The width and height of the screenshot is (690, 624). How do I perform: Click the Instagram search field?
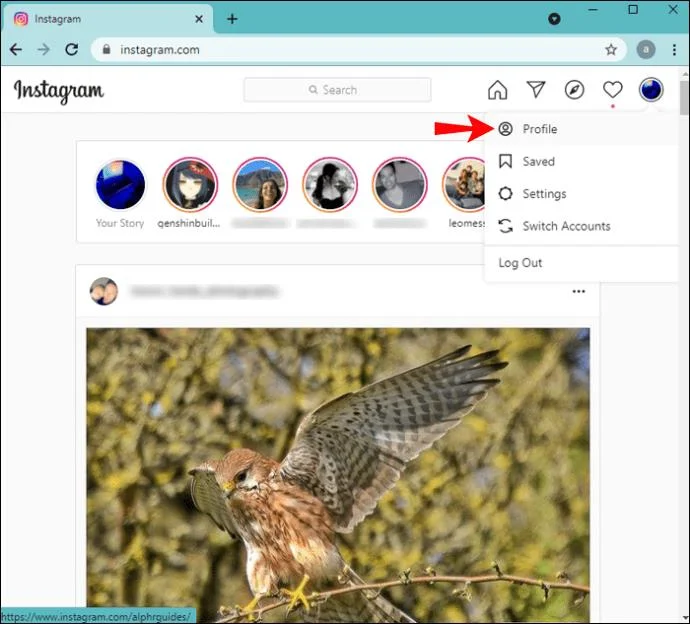click(338, 90)
